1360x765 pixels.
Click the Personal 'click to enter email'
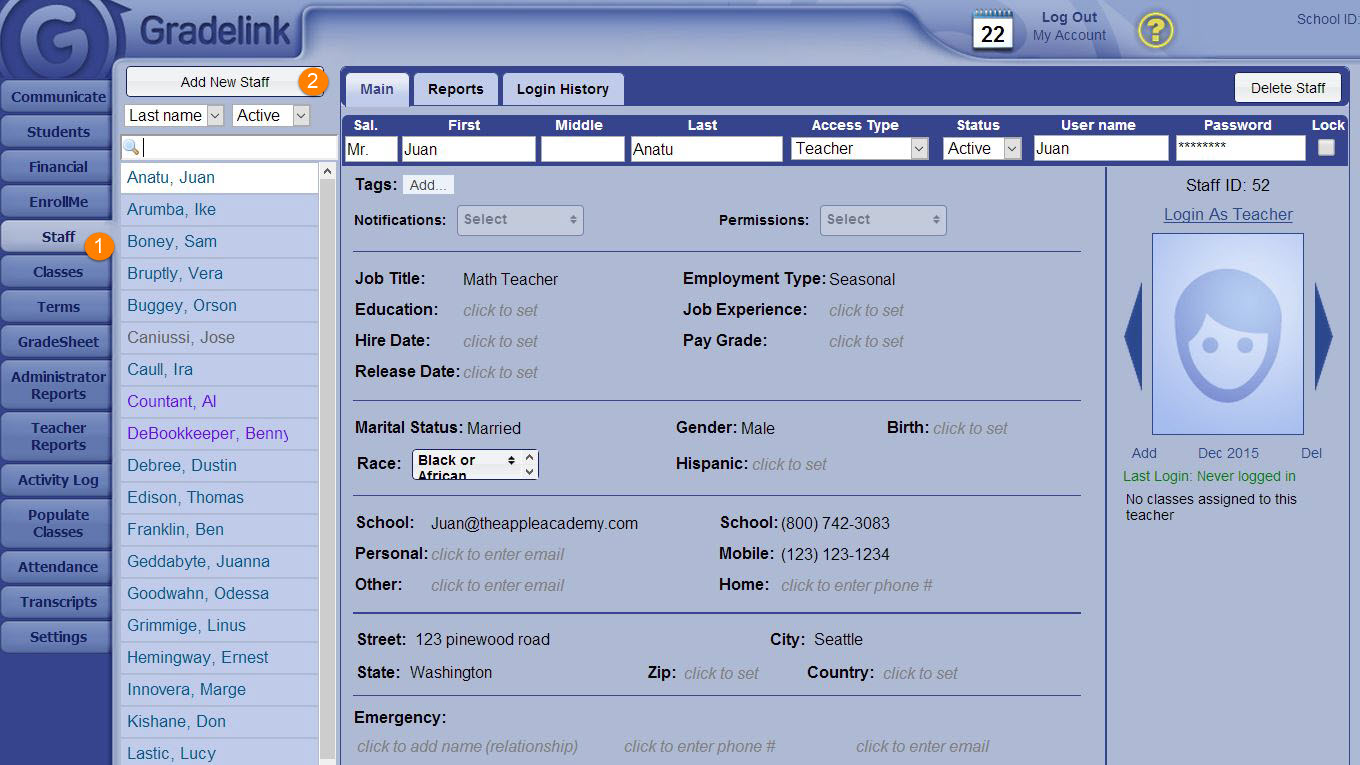(497, 554)
